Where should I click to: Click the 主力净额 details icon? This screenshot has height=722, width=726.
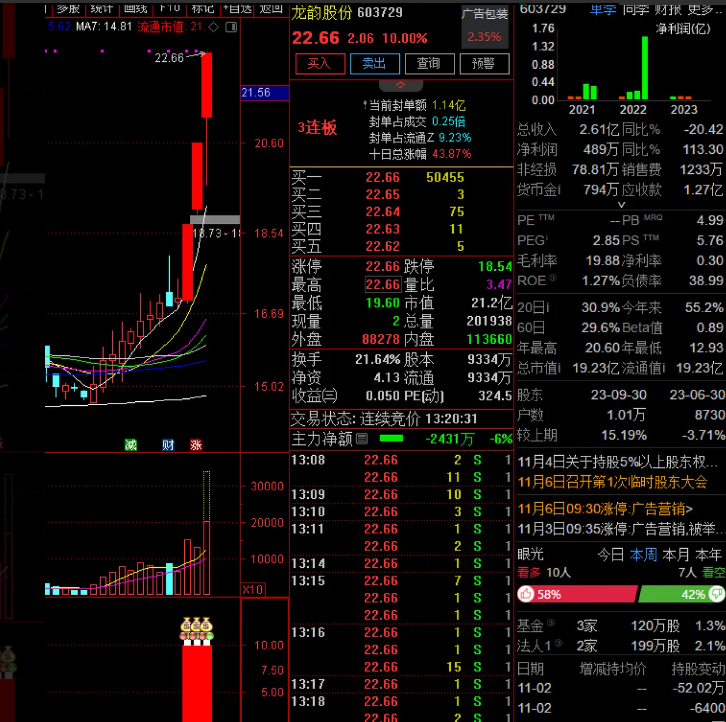point(362,438)
